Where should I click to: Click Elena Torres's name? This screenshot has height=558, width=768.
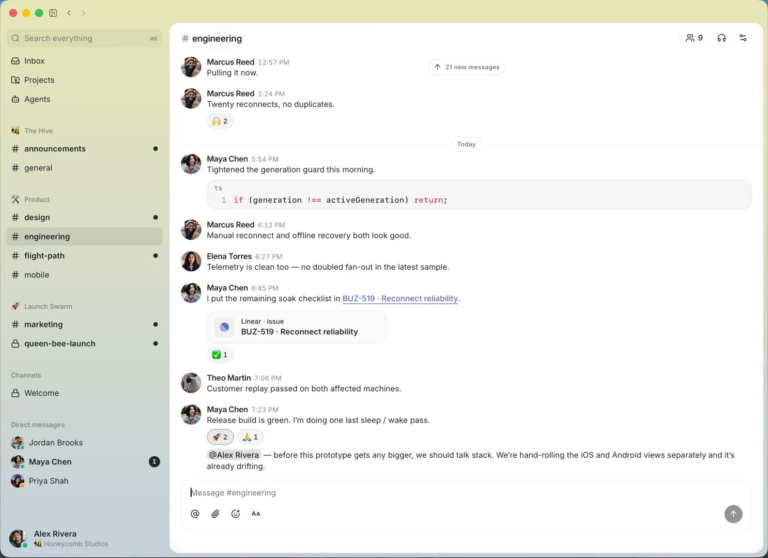[x=229, y=256]
